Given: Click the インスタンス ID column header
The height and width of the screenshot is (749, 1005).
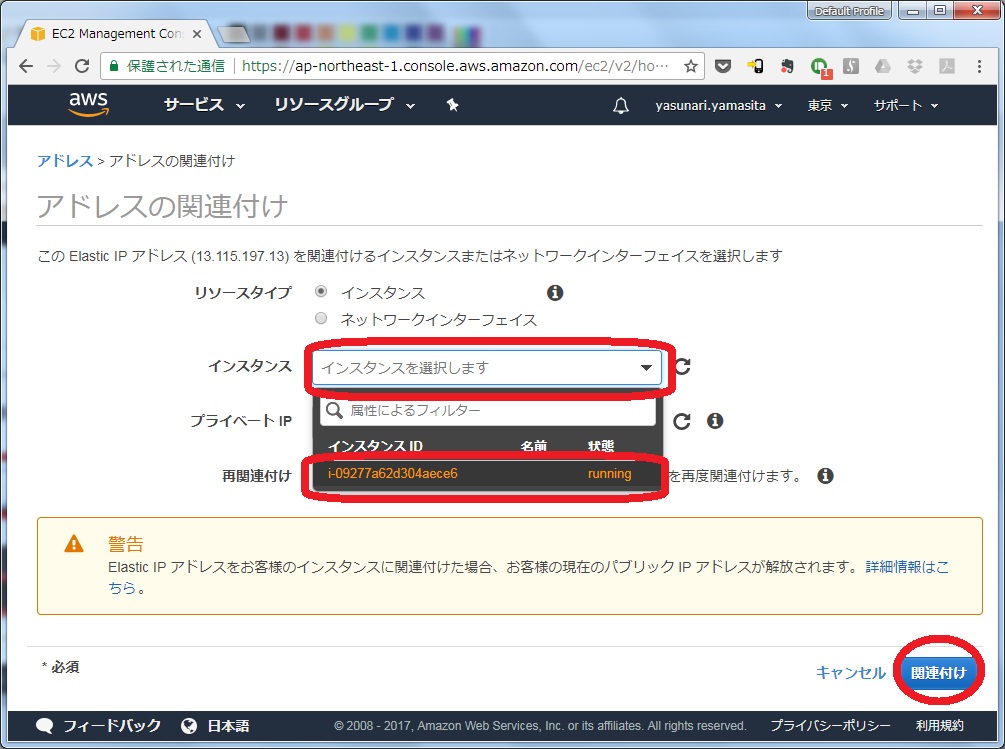Looking at the screenshot, I should (376, 446).
